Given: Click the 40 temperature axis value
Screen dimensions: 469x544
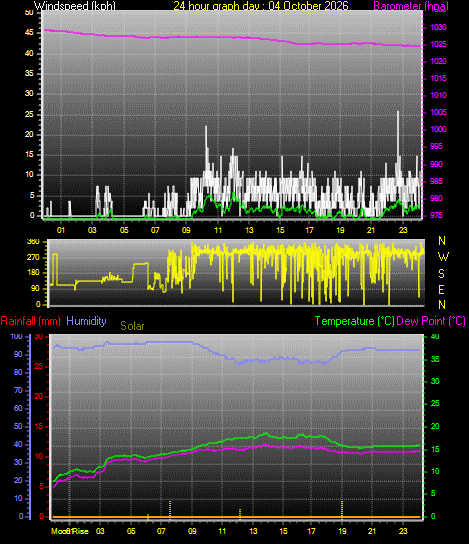Looking at the screenshot, I should (435, 337).
